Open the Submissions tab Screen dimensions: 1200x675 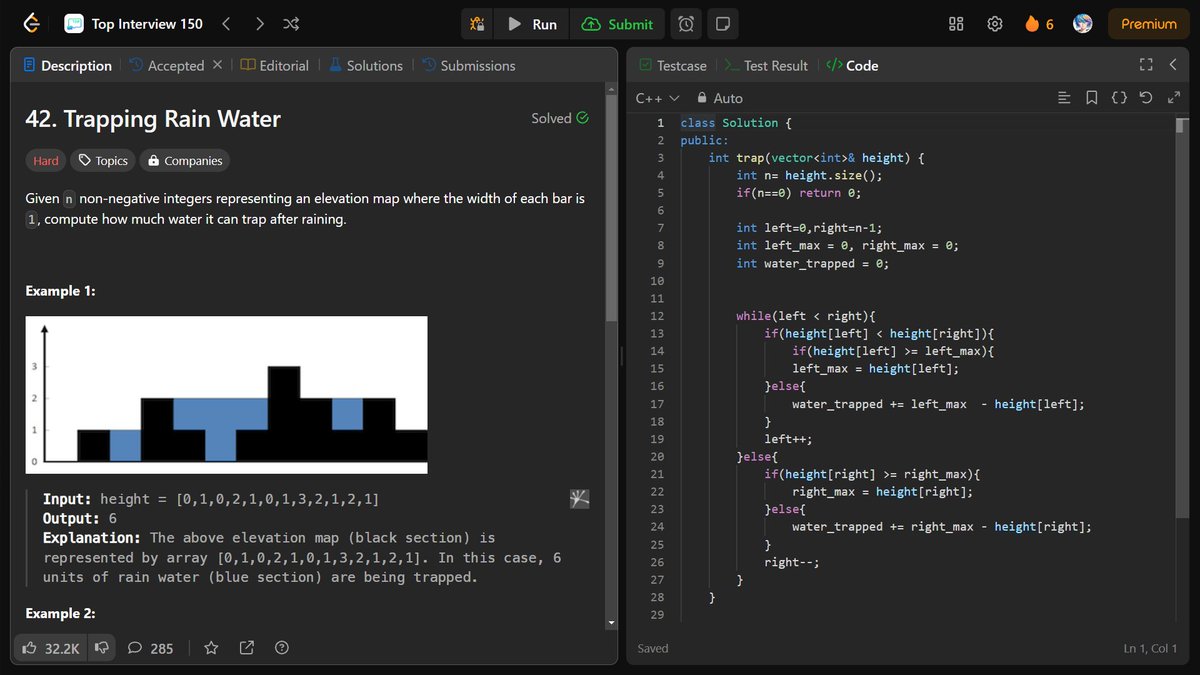tap(469, 65)
